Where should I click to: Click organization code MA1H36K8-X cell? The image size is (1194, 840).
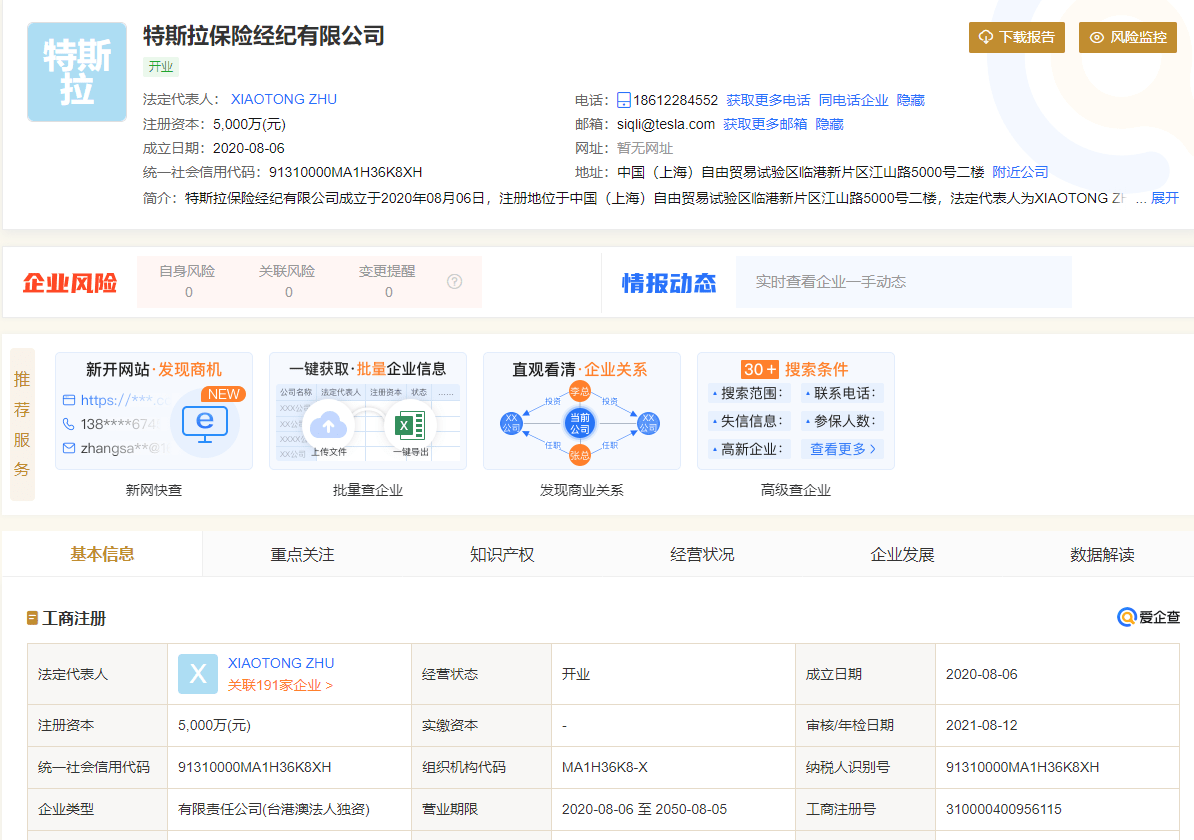[x=673, y=768]
